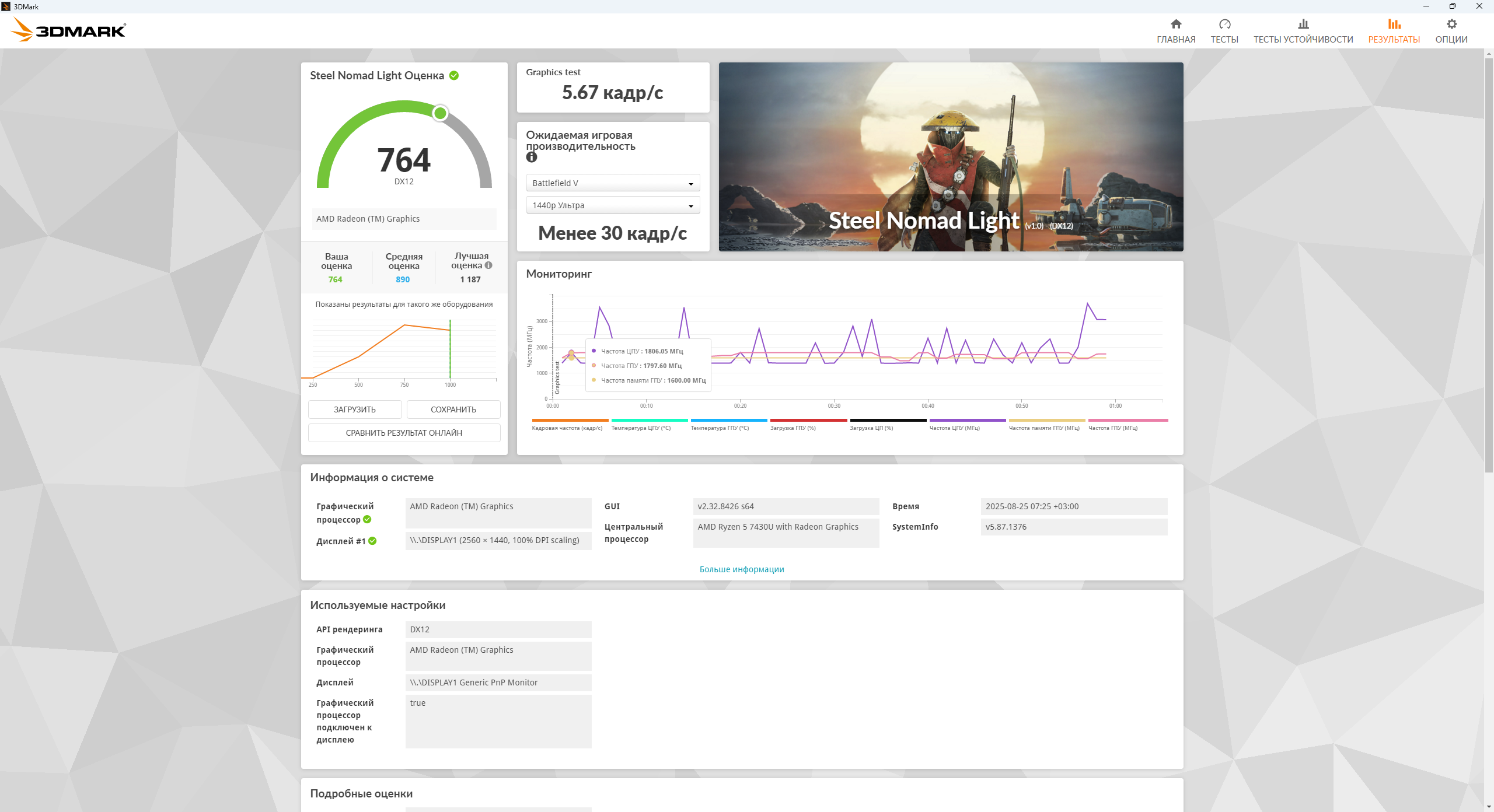Go to the ГЛАВНАЯ home tab
Viewport: 1494px width, 812px height.
(1176, 31)
